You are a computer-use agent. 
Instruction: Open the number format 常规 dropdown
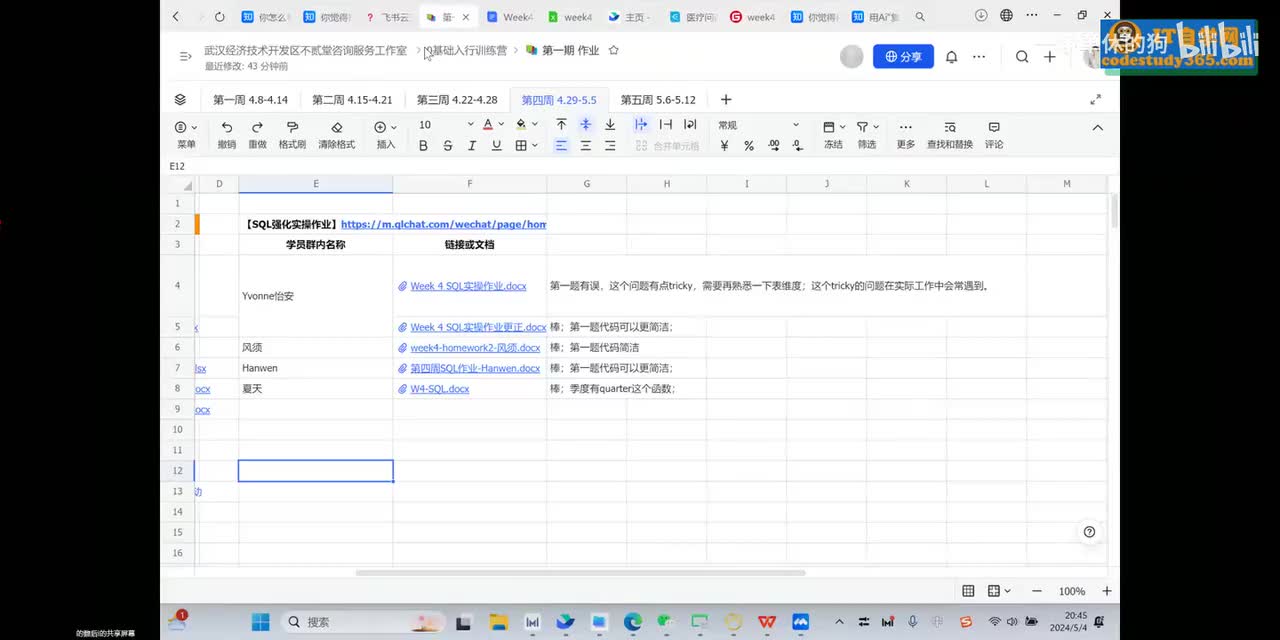tap(759, 125)
